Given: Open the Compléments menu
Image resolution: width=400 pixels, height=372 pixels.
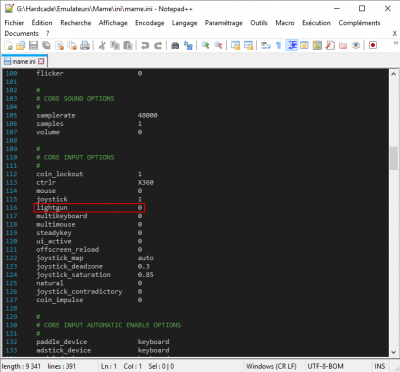Looking at the screenshot, I should pos(359,23).
